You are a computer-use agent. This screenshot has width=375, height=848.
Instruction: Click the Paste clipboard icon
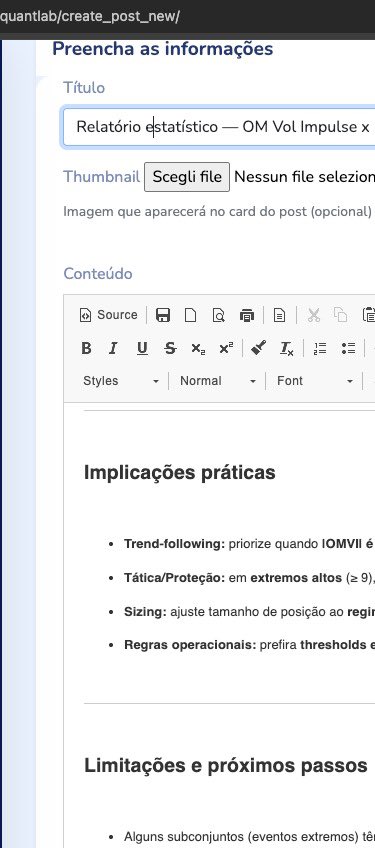(368, 315)
